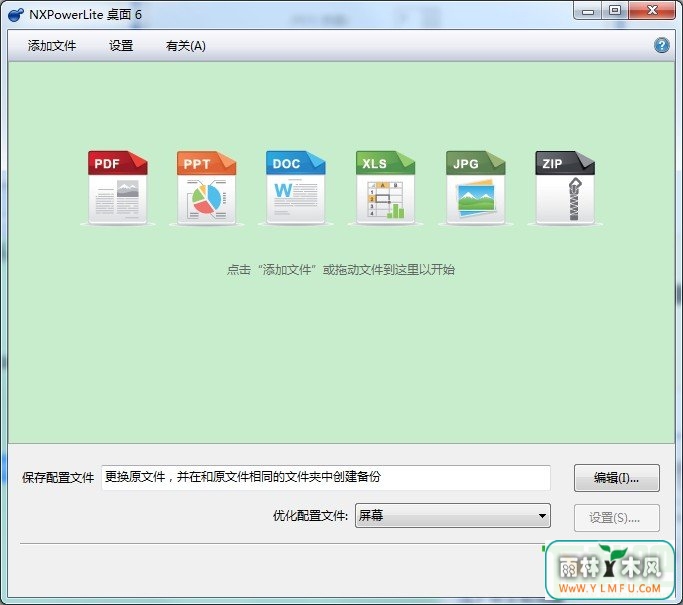Click the 保存配置文件 label
The height and width of the screenshot is (605, 683).
[58, 478]
